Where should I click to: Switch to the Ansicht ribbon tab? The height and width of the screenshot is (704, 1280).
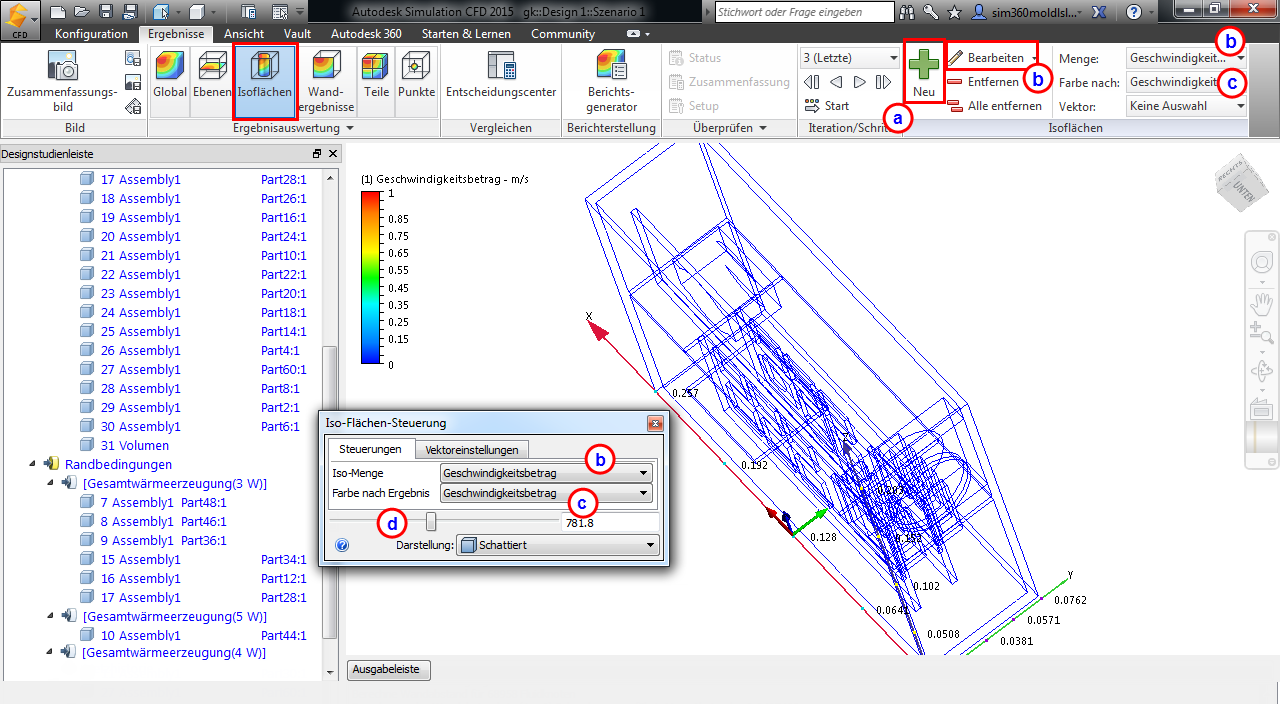[x=244, y=34]
